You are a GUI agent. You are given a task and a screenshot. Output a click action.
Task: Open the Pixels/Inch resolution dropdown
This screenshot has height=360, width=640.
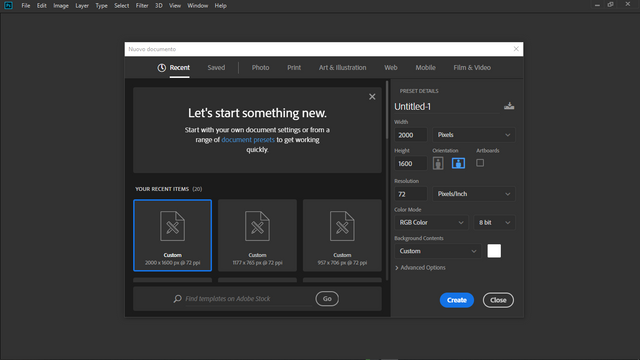pos(473,194)
